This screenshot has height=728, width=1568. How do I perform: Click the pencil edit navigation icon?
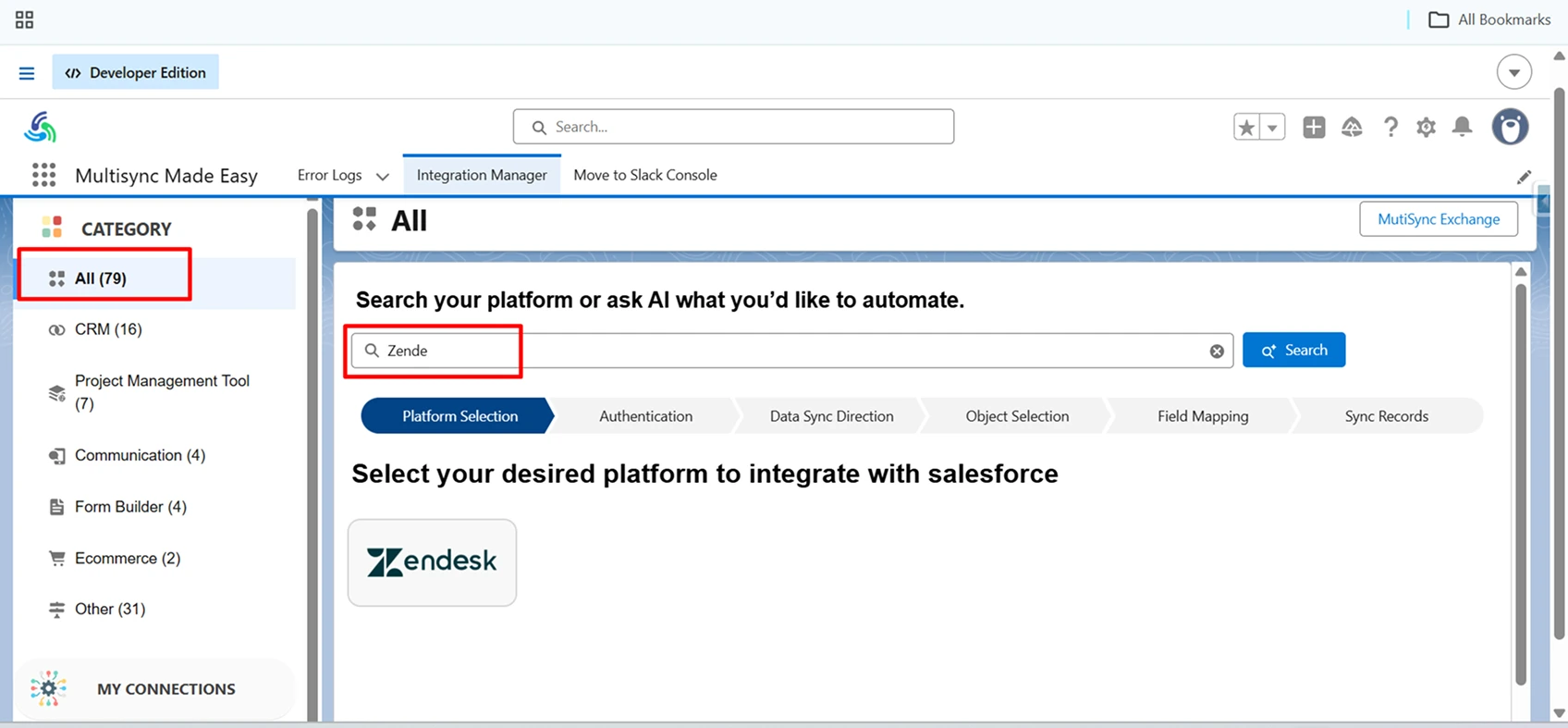1525,177
